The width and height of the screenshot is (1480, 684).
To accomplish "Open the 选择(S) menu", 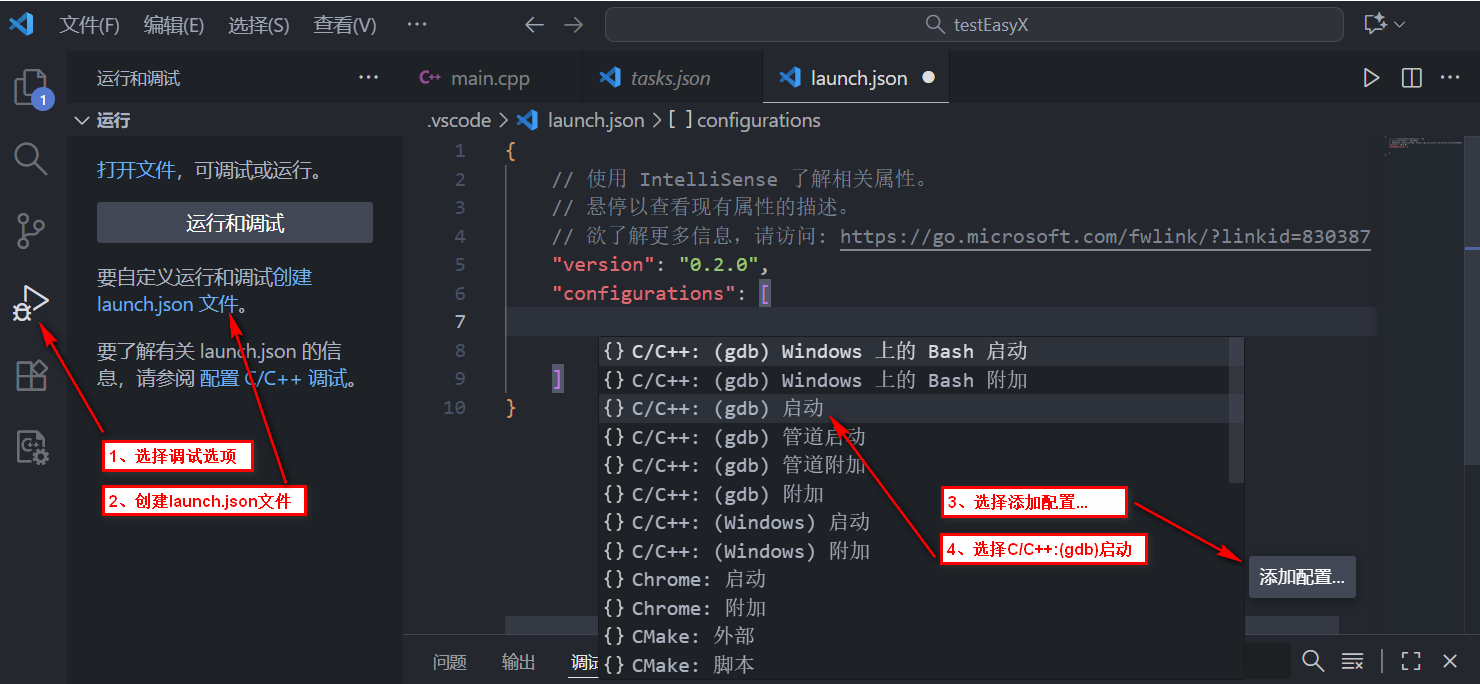I will pyautogui.click(x=258, y=25).
